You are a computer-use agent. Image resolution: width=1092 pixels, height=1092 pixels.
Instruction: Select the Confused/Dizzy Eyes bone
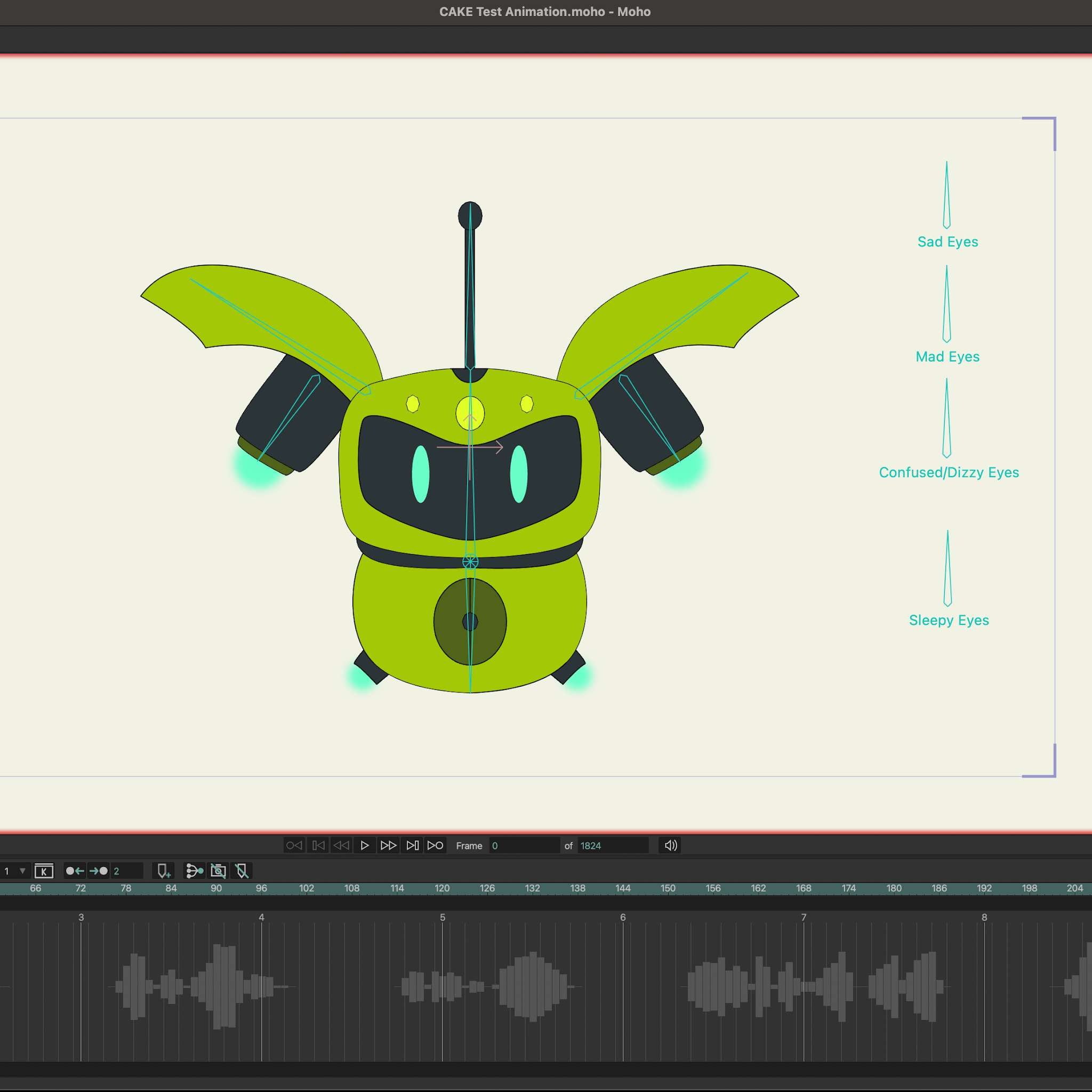click(x=947, y=418)
